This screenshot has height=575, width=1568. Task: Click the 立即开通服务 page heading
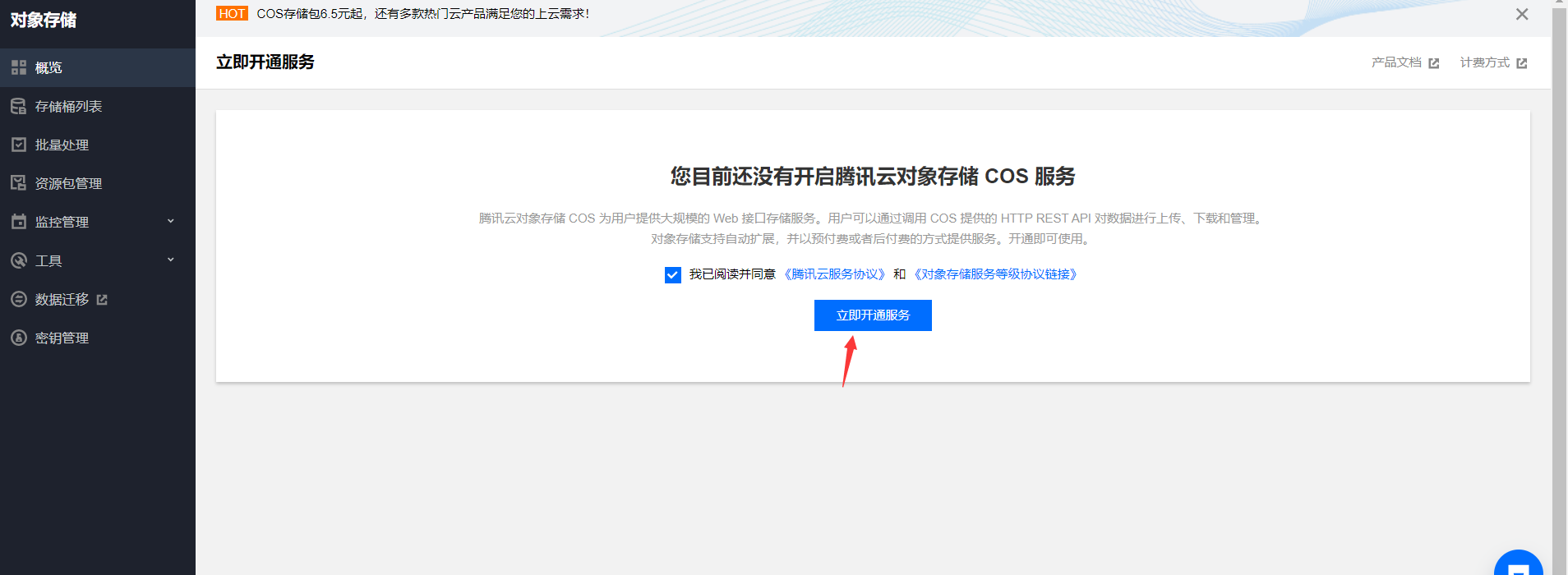click(x=265, y=62)
